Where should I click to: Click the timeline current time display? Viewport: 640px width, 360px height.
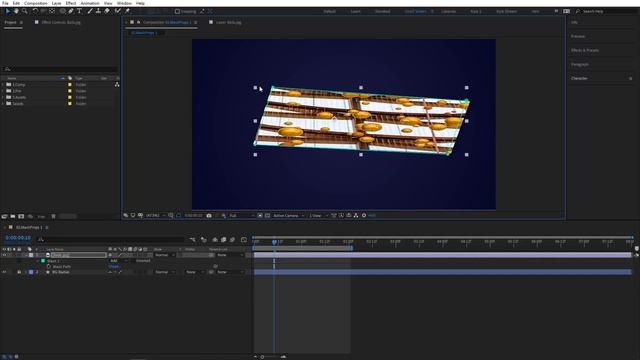tap(18, 238)
